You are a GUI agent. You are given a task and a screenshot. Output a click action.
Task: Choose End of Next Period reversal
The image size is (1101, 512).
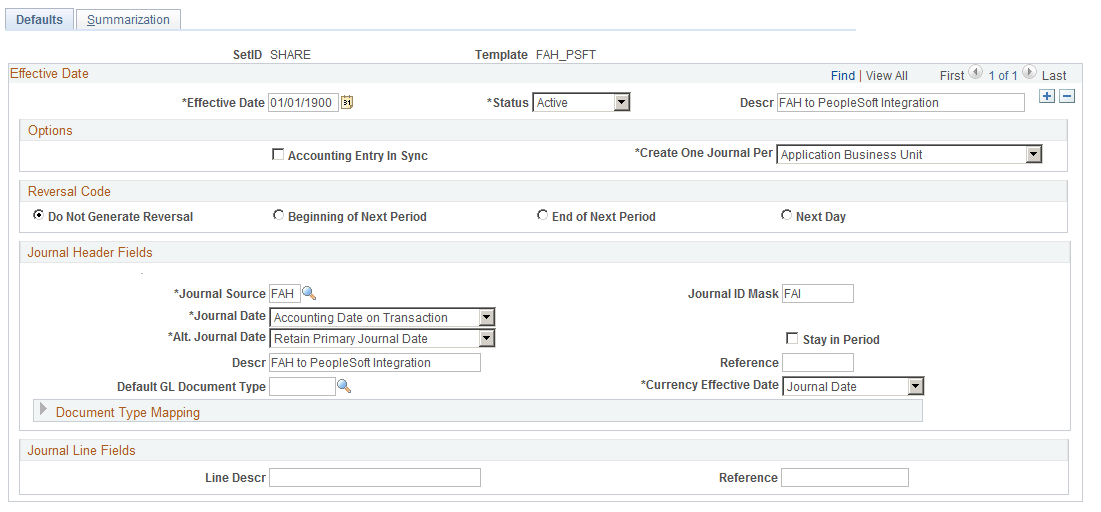(x=542, y=216)
